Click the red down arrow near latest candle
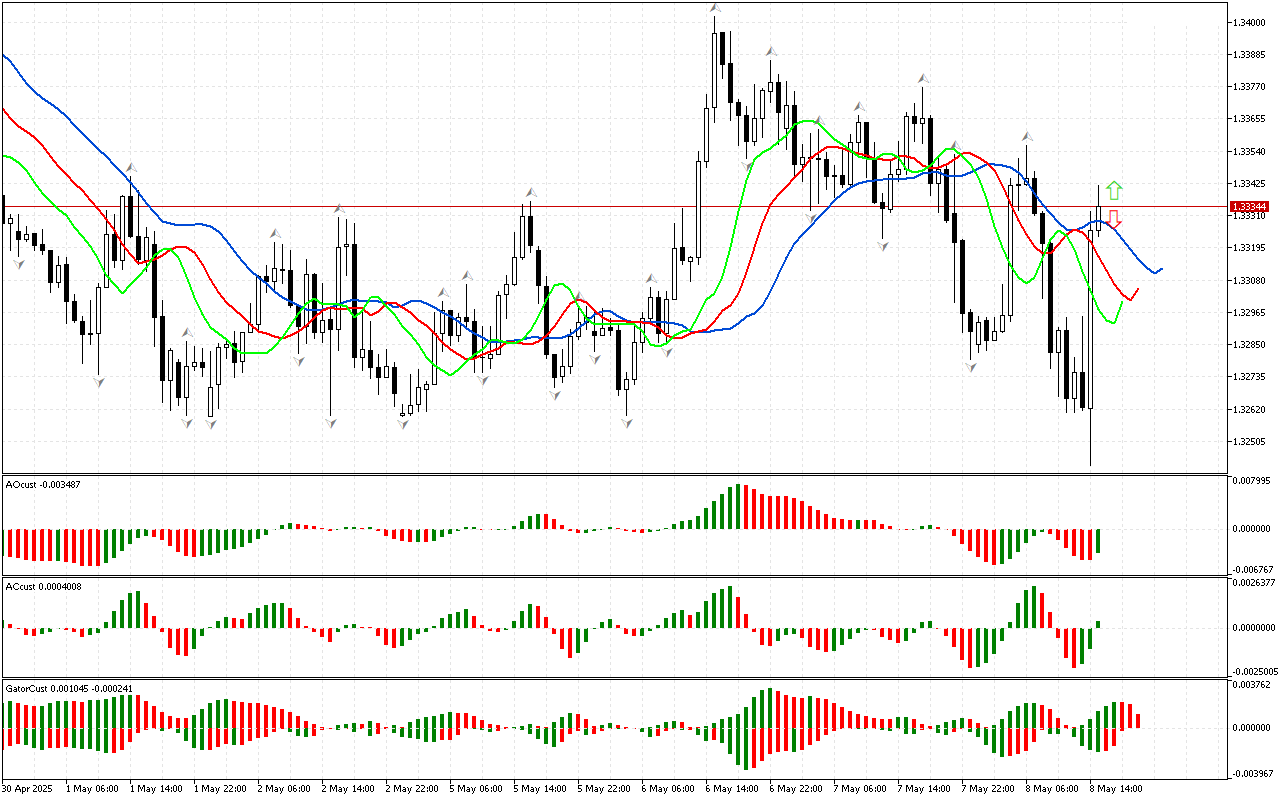1280x800 pixels. tap(1114, 219)
